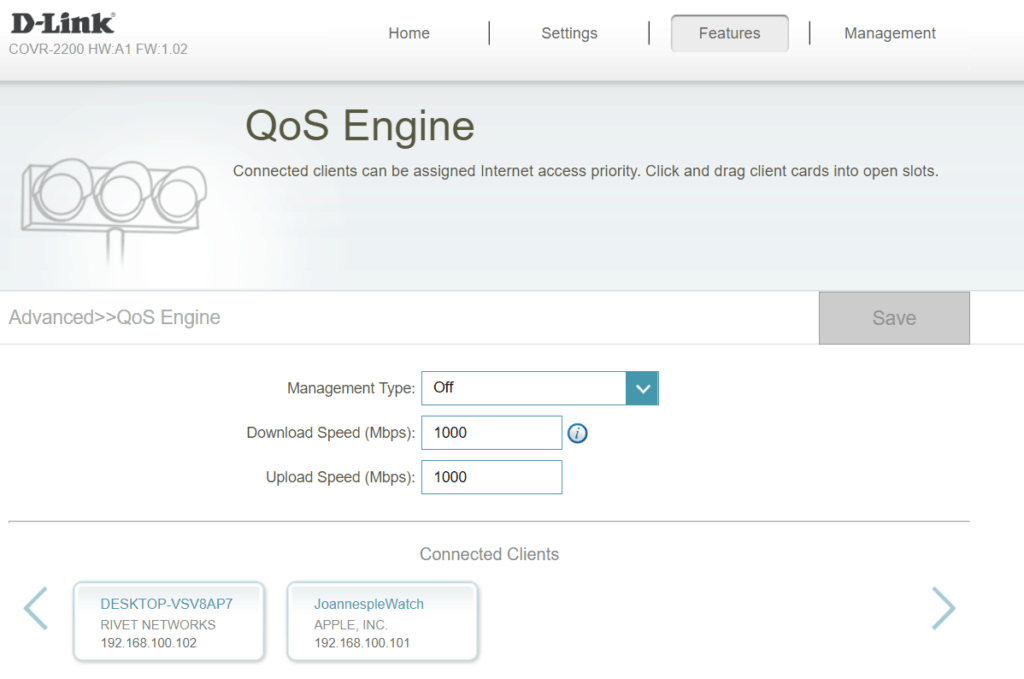Select the JoannespleWatch client name
Viewport: 1024px width, 679px height.
[x=369, y=604]
